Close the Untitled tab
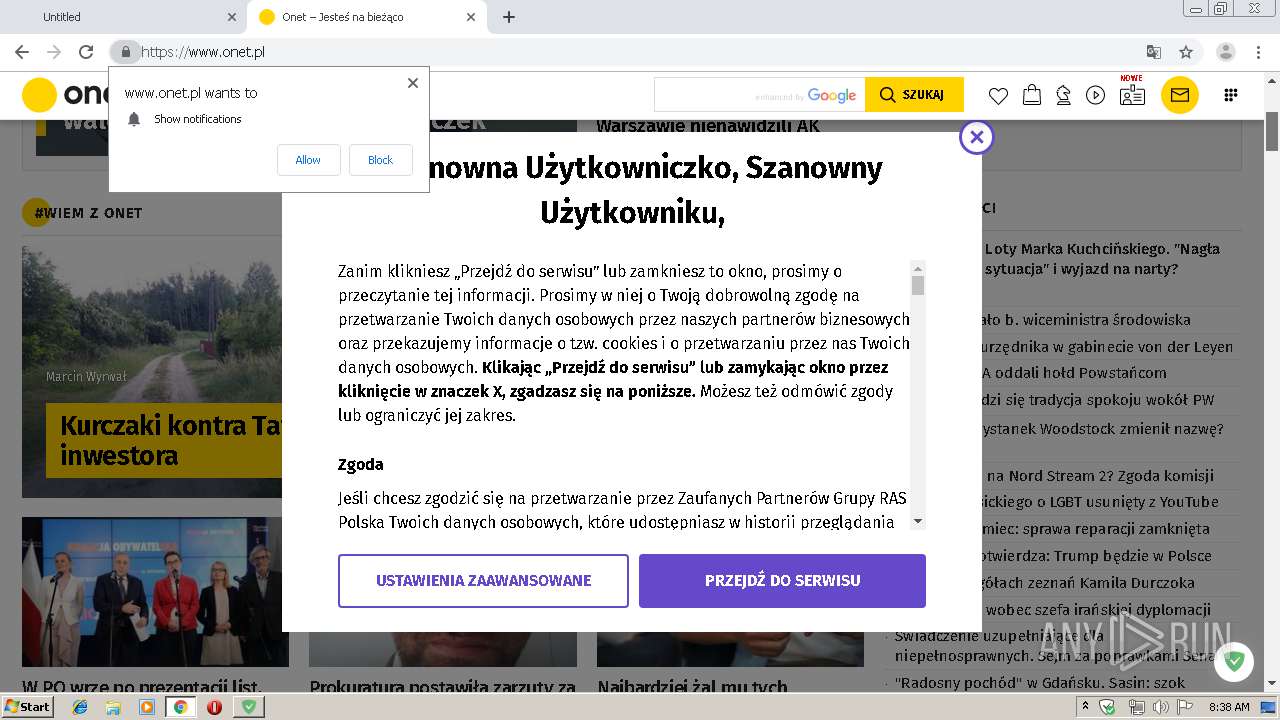Screen dimensions: 1280x720 [232, 17]
